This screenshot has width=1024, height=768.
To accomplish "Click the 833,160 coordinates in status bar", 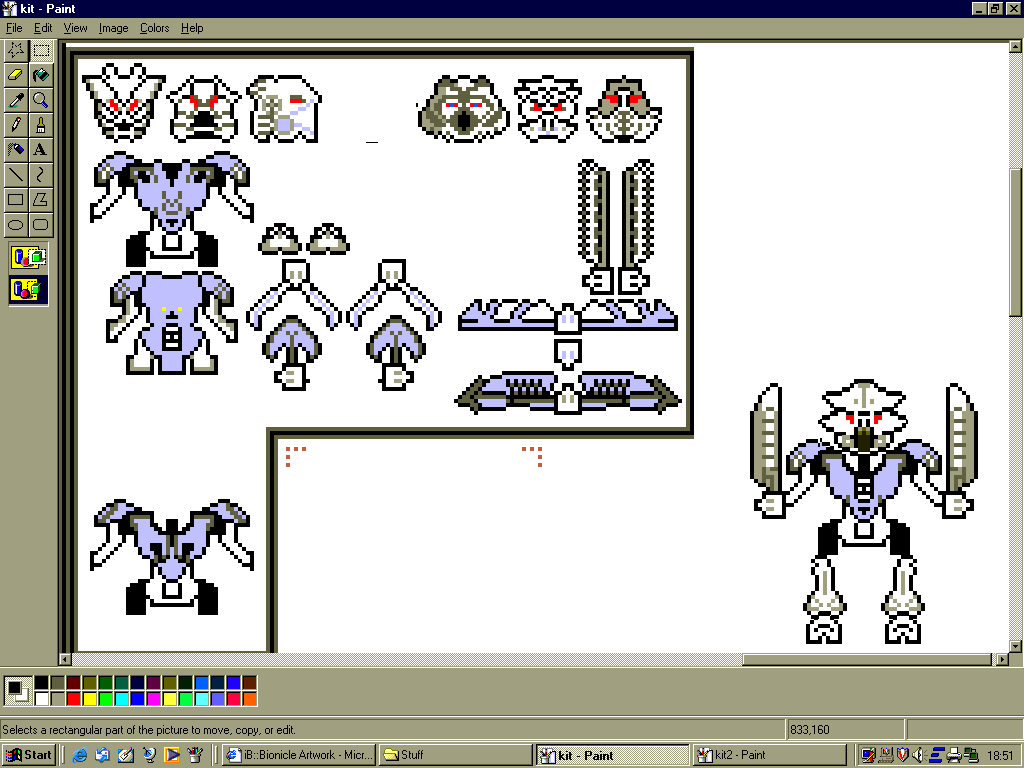I will [809, 729].
